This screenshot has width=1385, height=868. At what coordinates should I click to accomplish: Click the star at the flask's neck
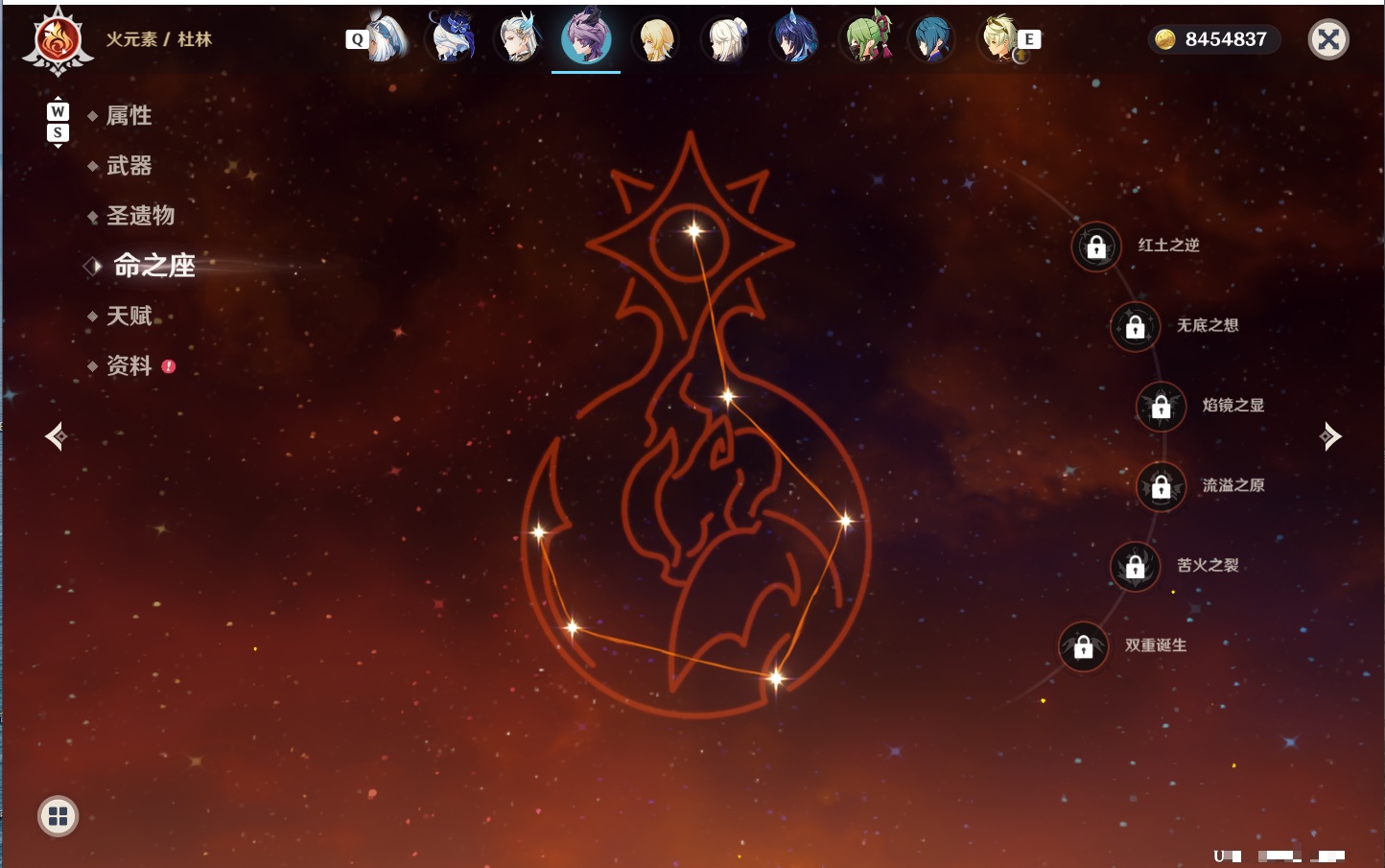pos(728,396)
